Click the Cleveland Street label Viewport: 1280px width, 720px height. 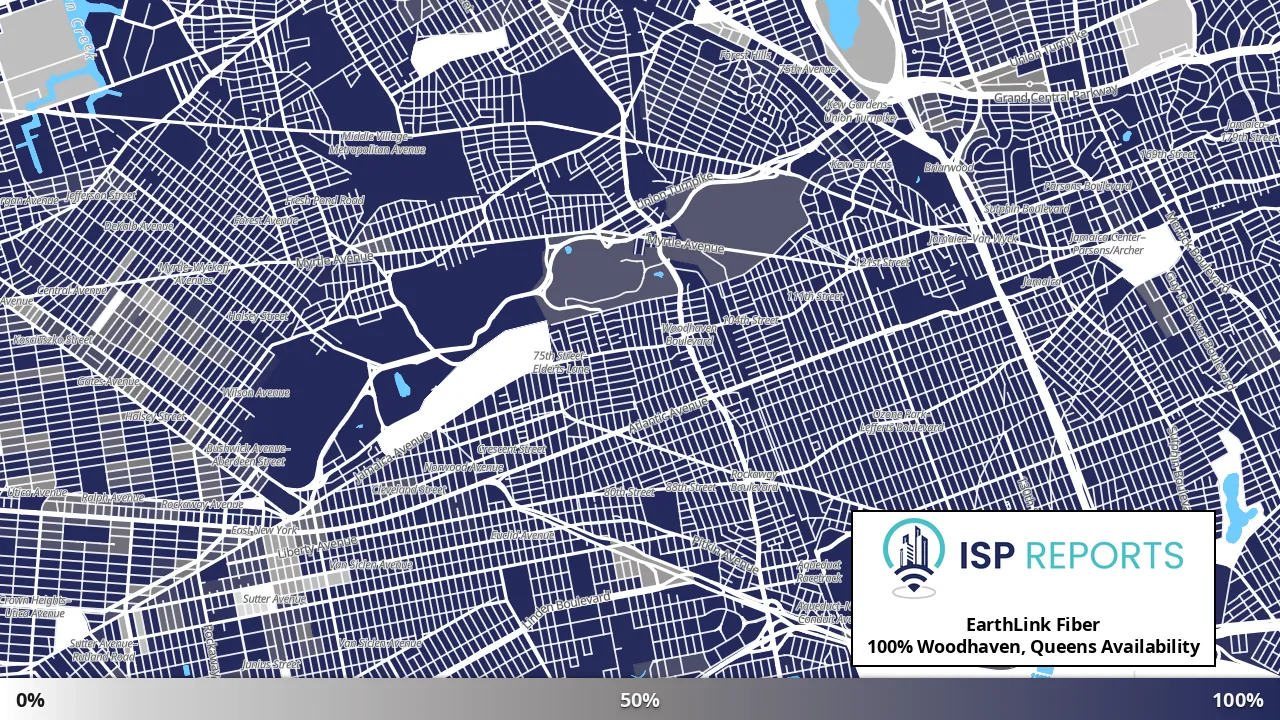[408, 490]
